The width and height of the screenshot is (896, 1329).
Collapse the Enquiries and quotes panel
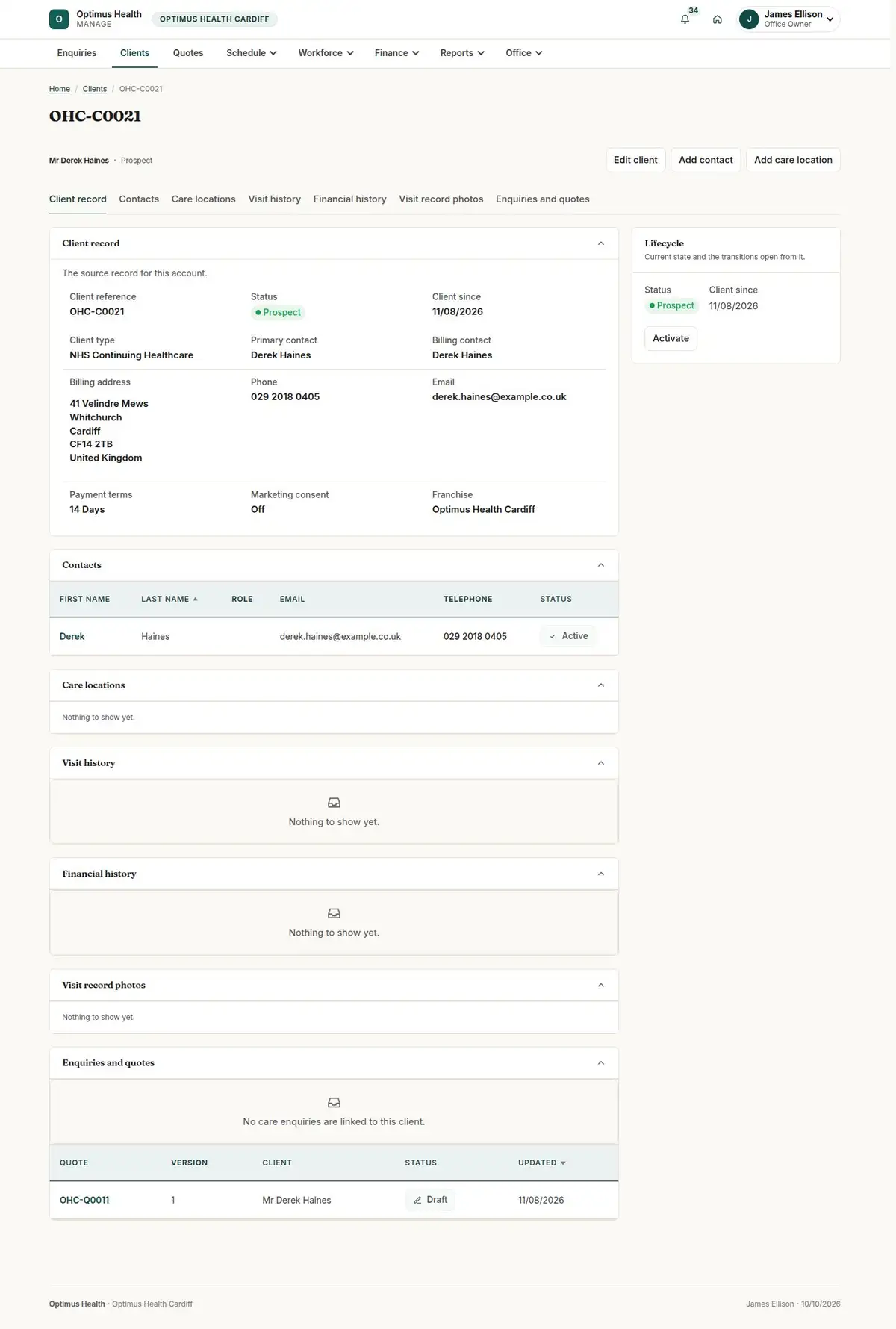click(x=601, y=1063)
